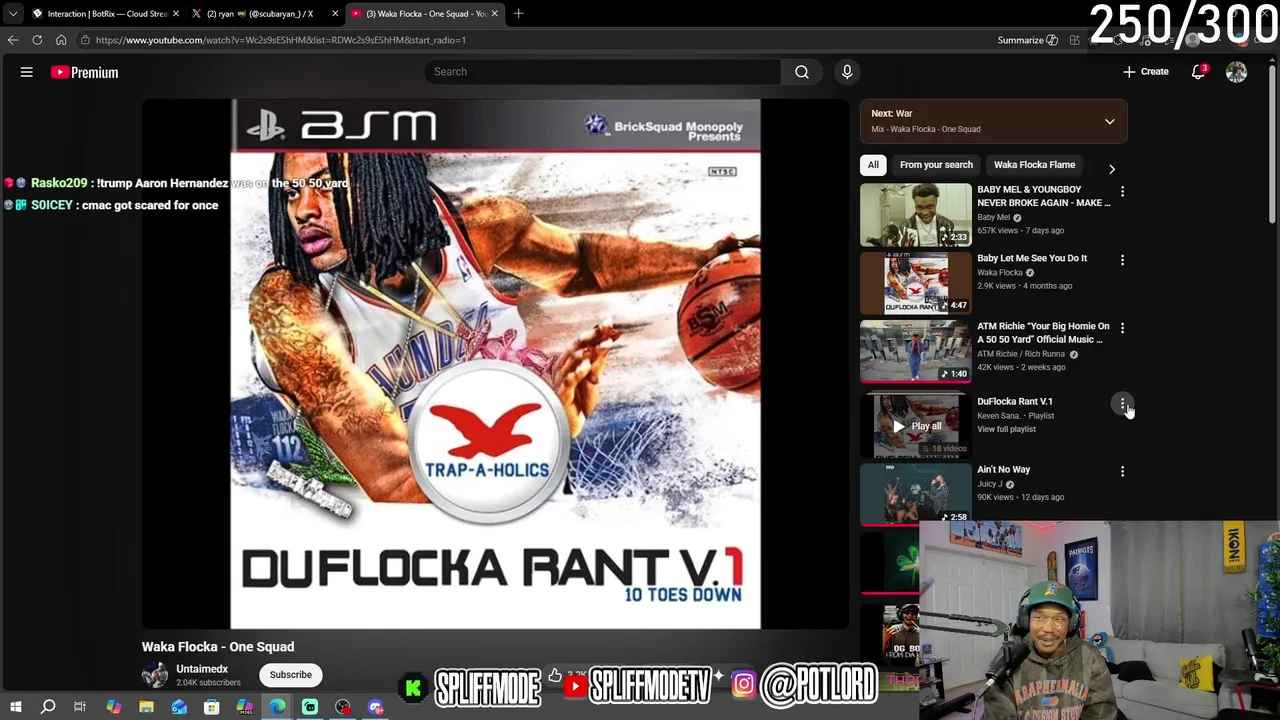1280x720 pixels.
Task: Open the browser tab list dropdown
Action: click(13, 14)
